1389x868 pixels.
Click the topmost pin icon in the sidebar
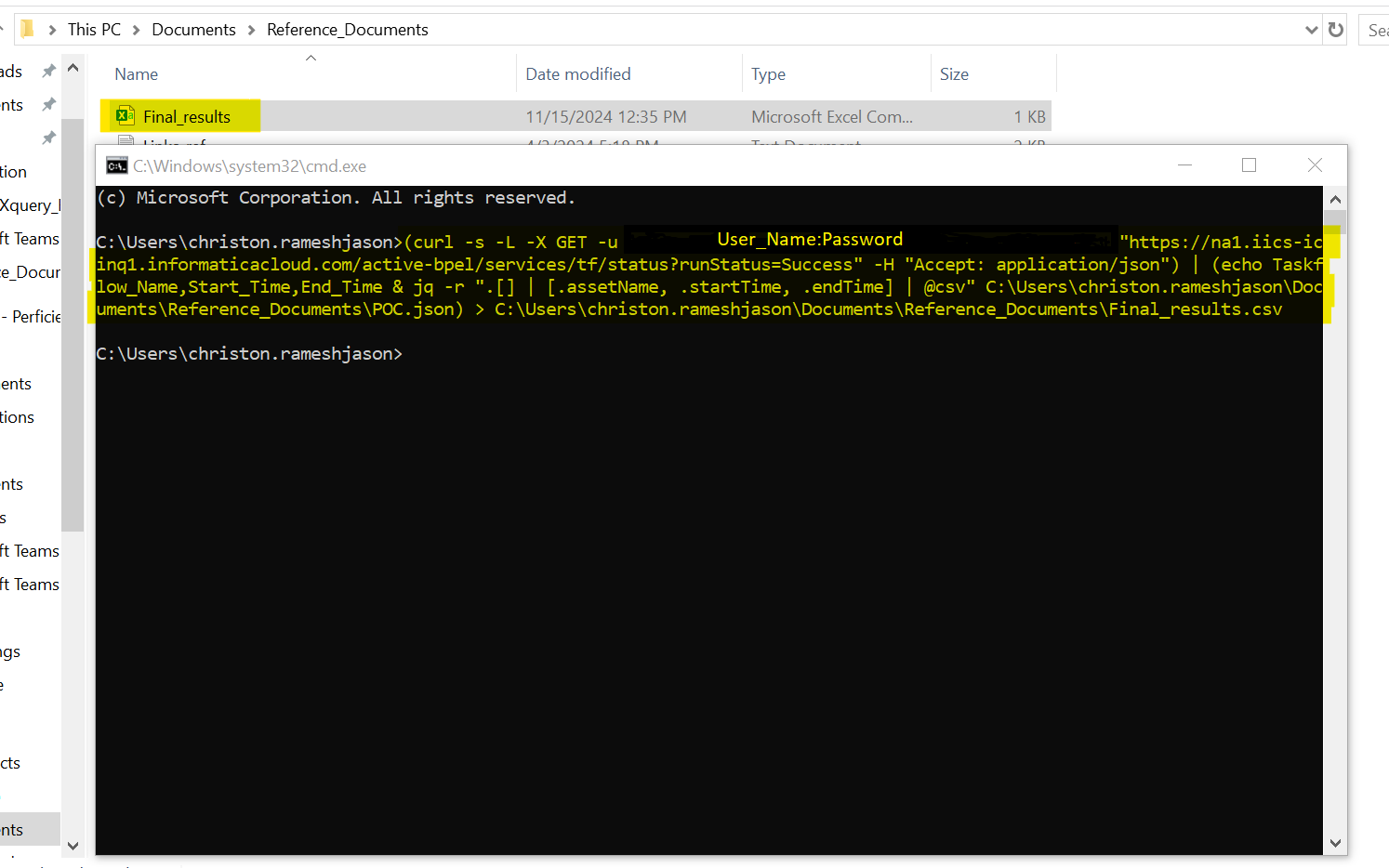[x=48, y=69]
